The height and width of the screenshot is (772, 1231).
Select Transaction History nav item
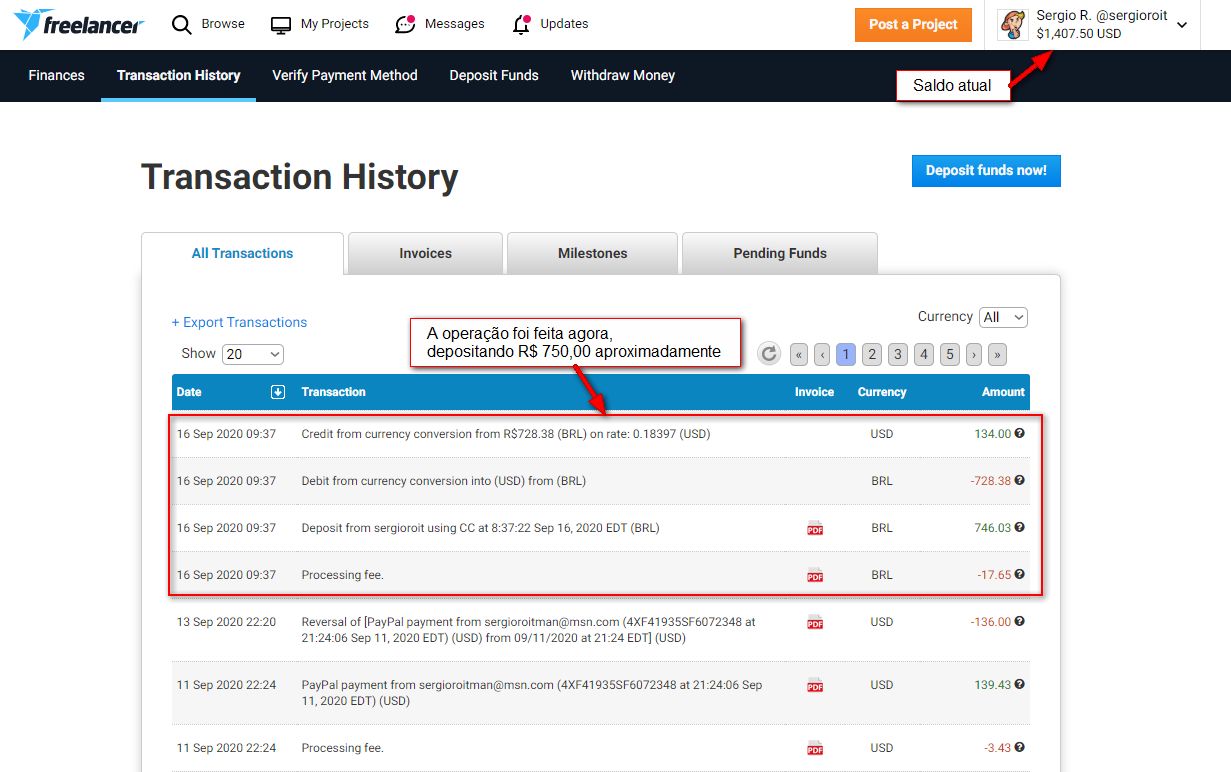[178, 76]
